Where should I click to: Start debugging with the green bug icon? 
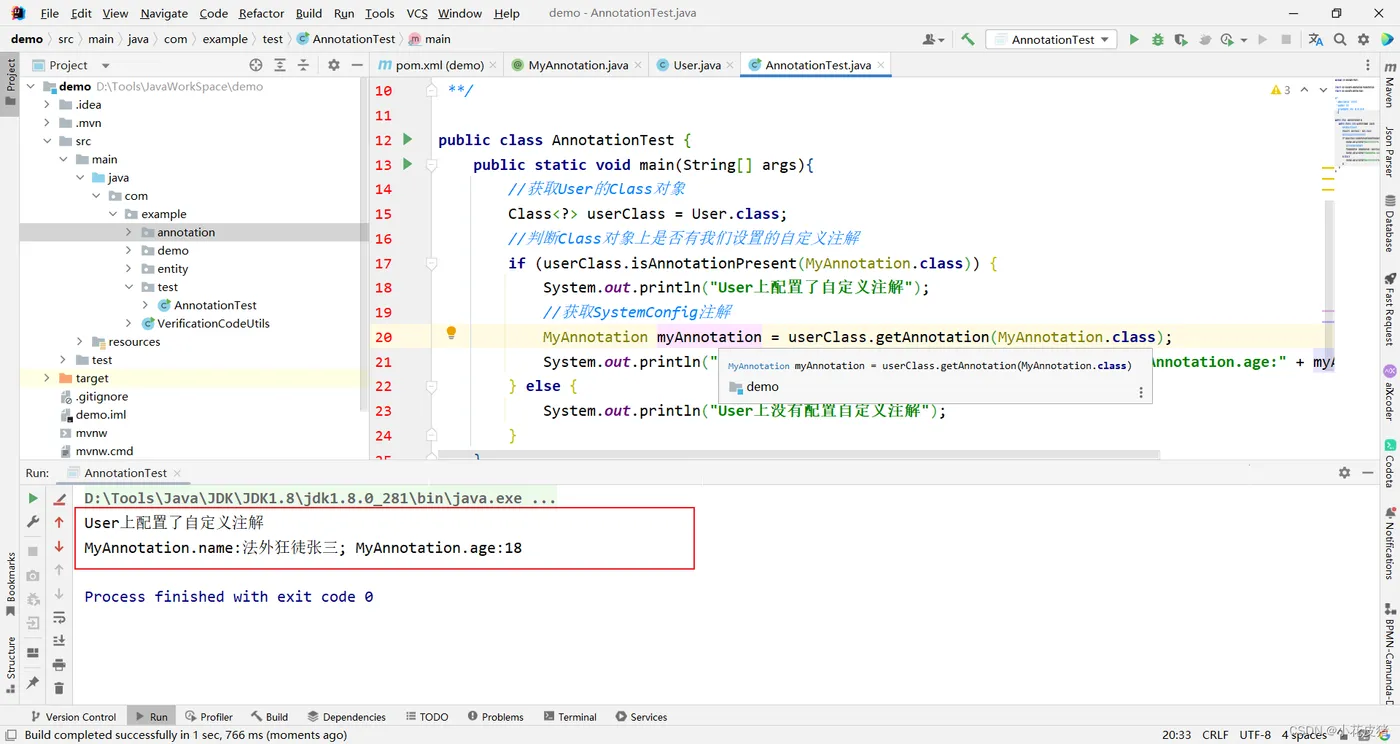1157,40
